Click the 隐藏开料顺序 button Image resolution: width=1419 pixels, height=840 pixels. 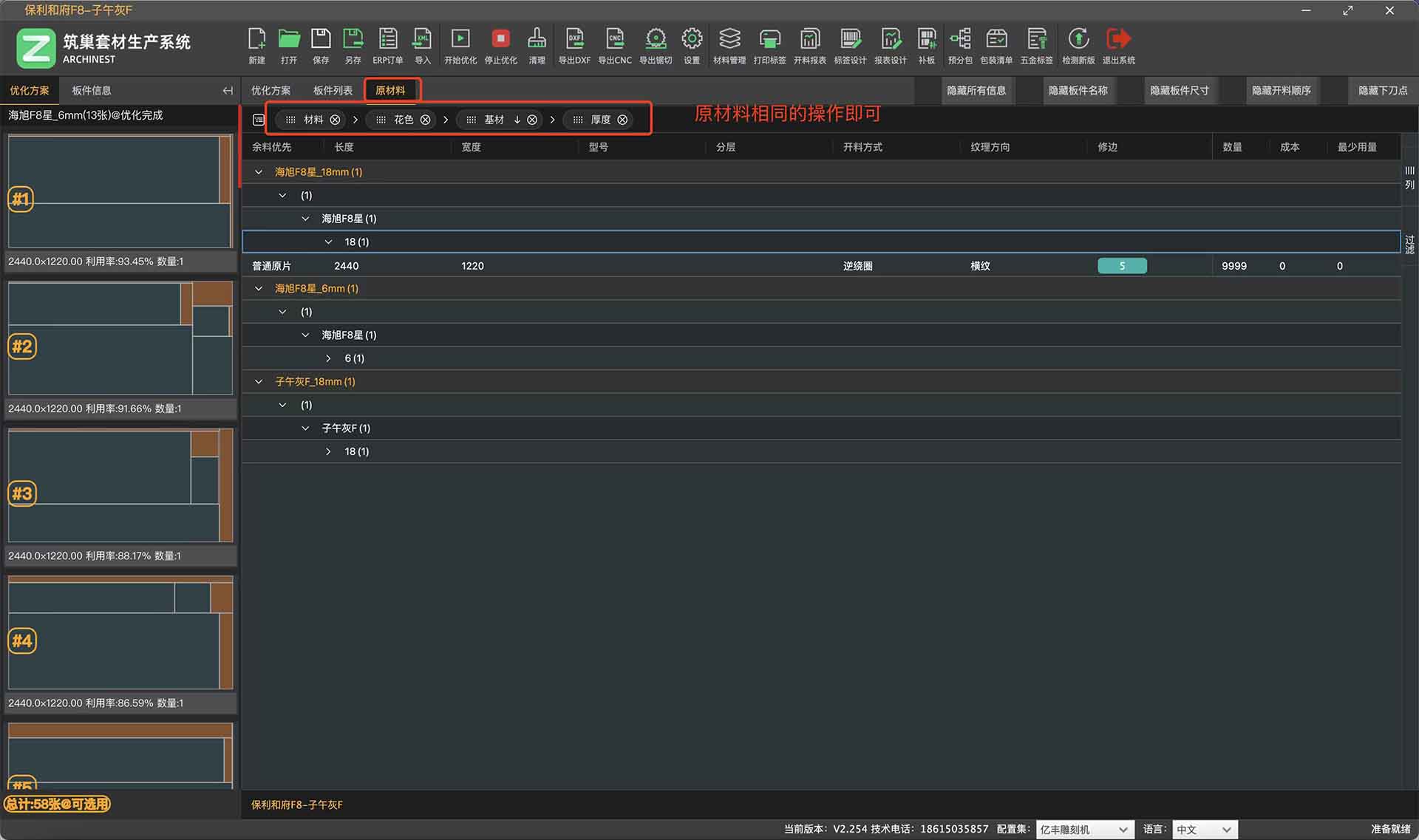pyautogui.click(x=1281, y=90)
